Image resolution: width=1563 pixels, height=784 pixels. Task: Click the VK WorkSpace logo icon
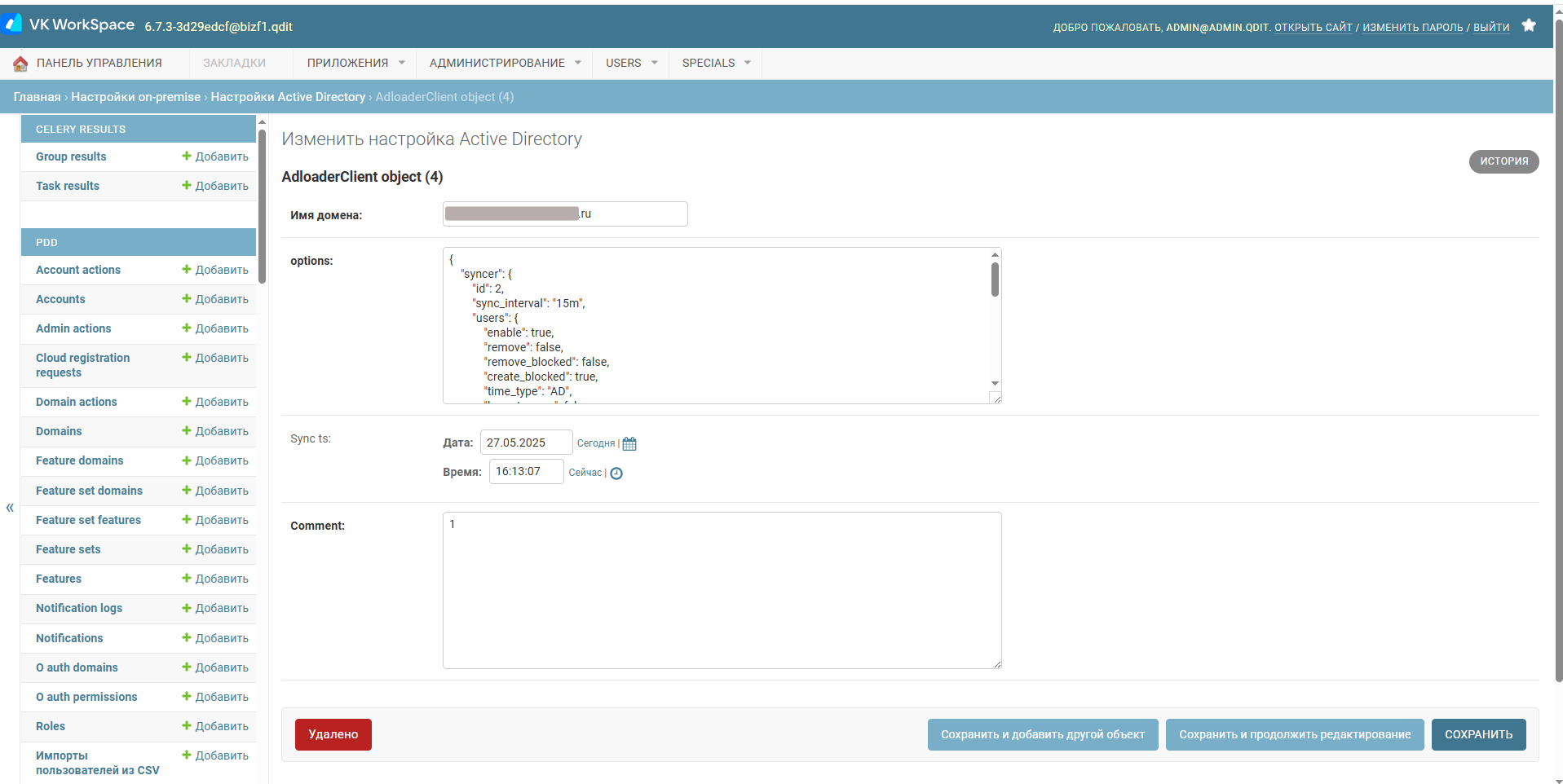[13, 24]
